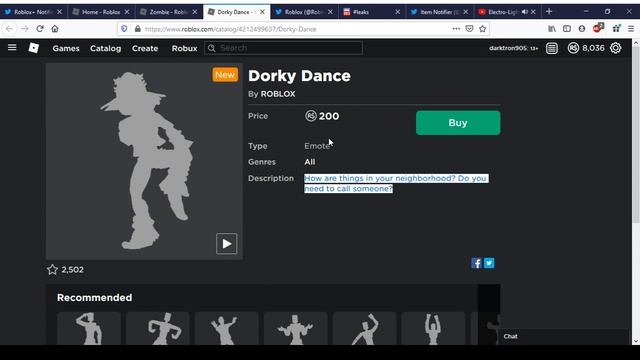This screenshot has height=360, width=640.
Task: Open the first recommended emote thumbnail
Action: point(89,329)
